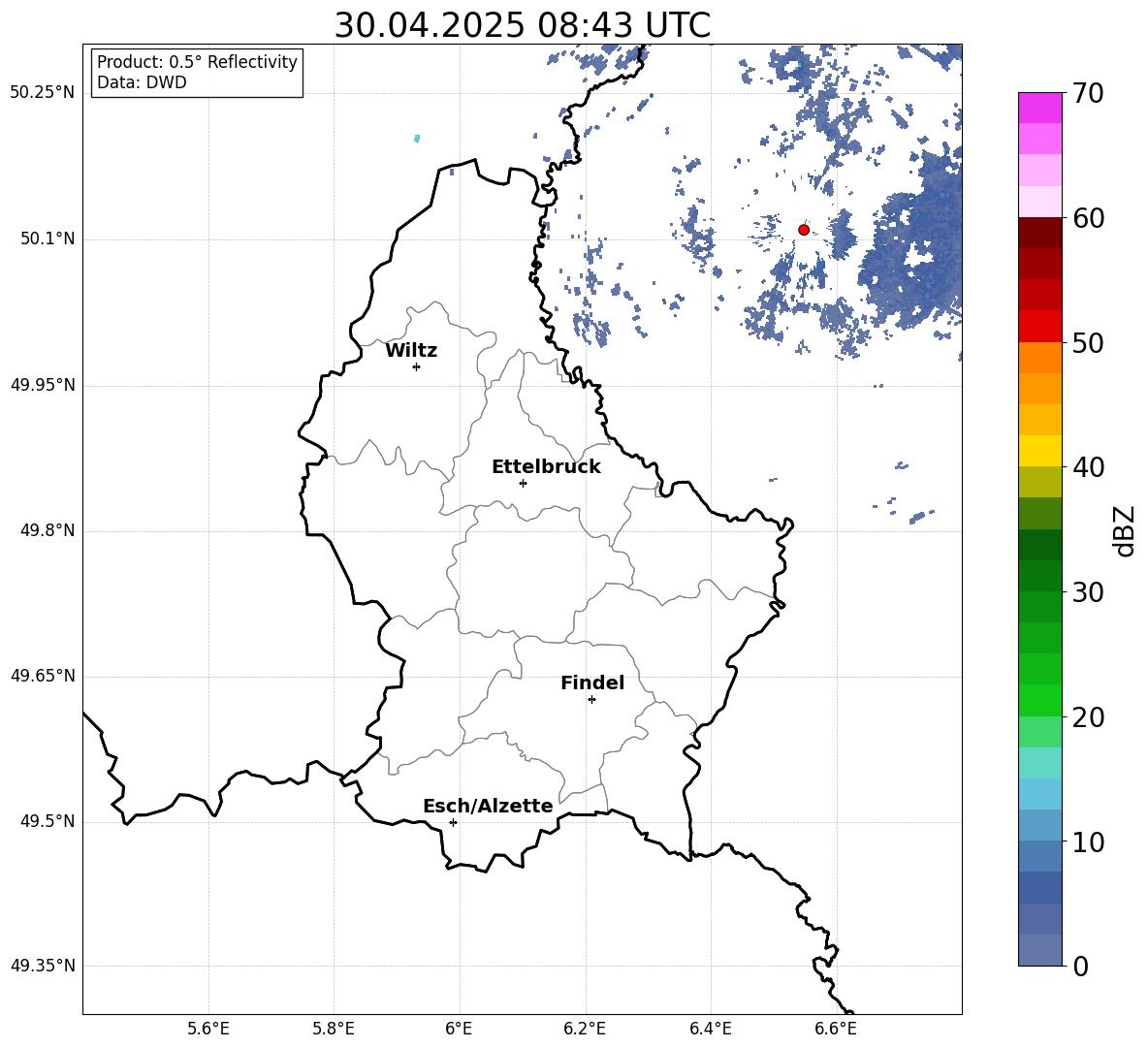
Task: Click the 49.65°N latitude label
Action: tap(43, 676)
